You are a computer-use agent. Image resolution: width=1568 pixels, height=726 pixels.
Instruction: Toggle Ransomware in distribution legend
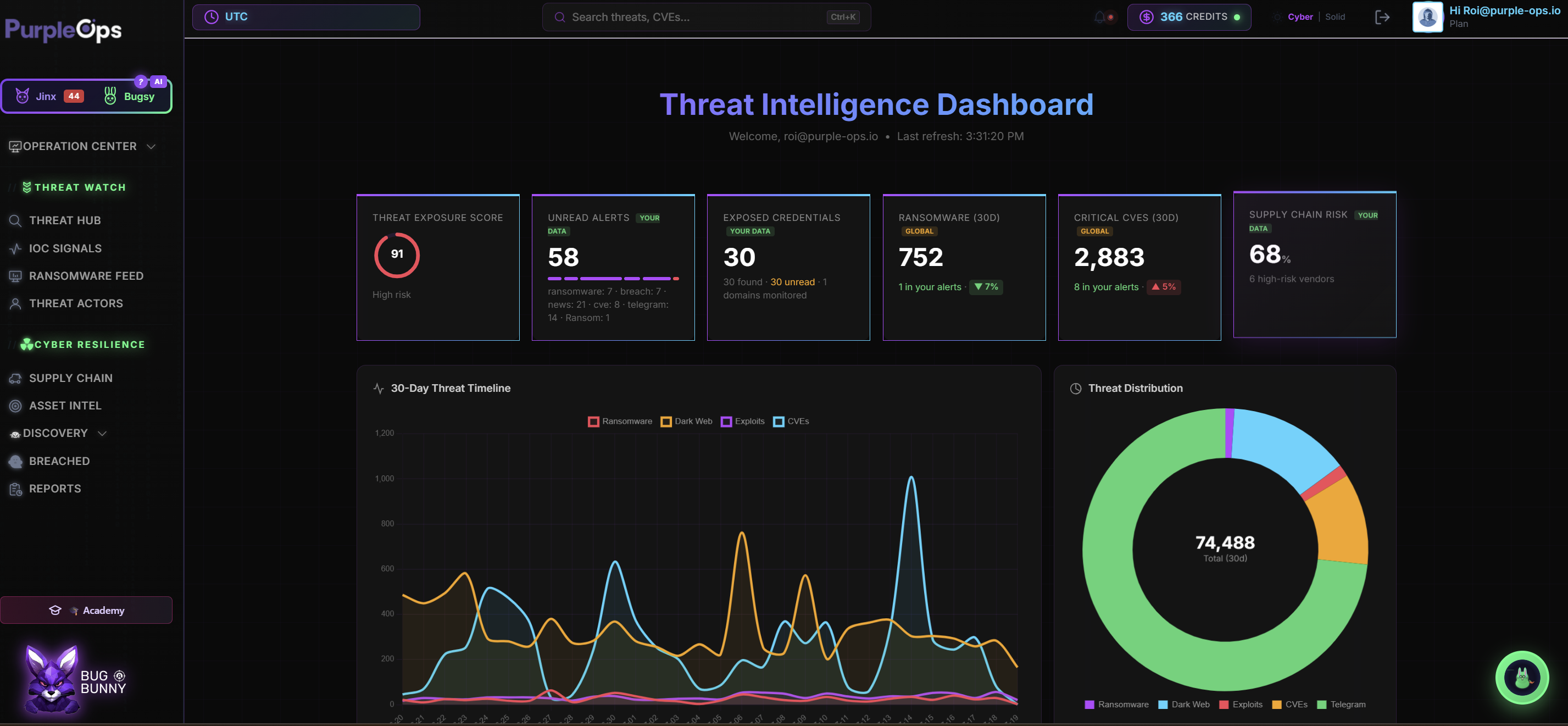[x=1116, y=705]
